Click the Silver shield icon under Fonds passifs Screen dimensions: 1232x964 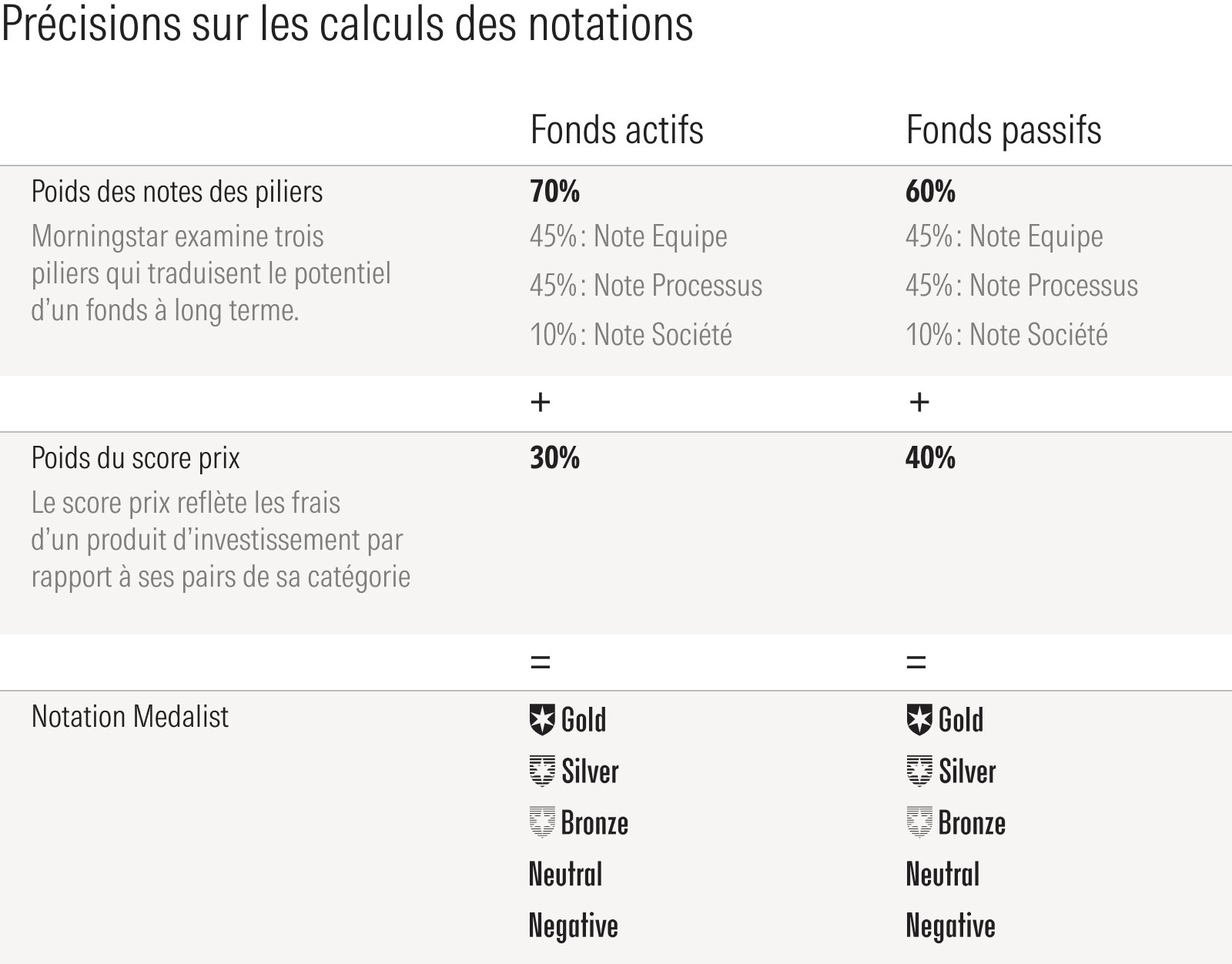coord(919,771)
